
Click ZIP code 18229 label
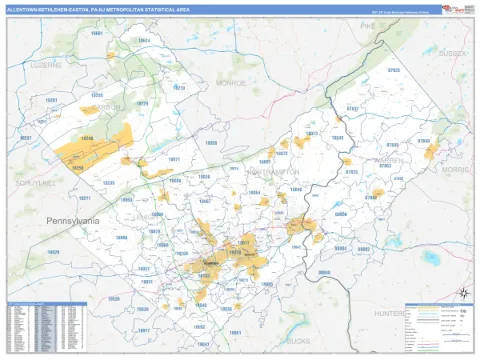(142, 104)
